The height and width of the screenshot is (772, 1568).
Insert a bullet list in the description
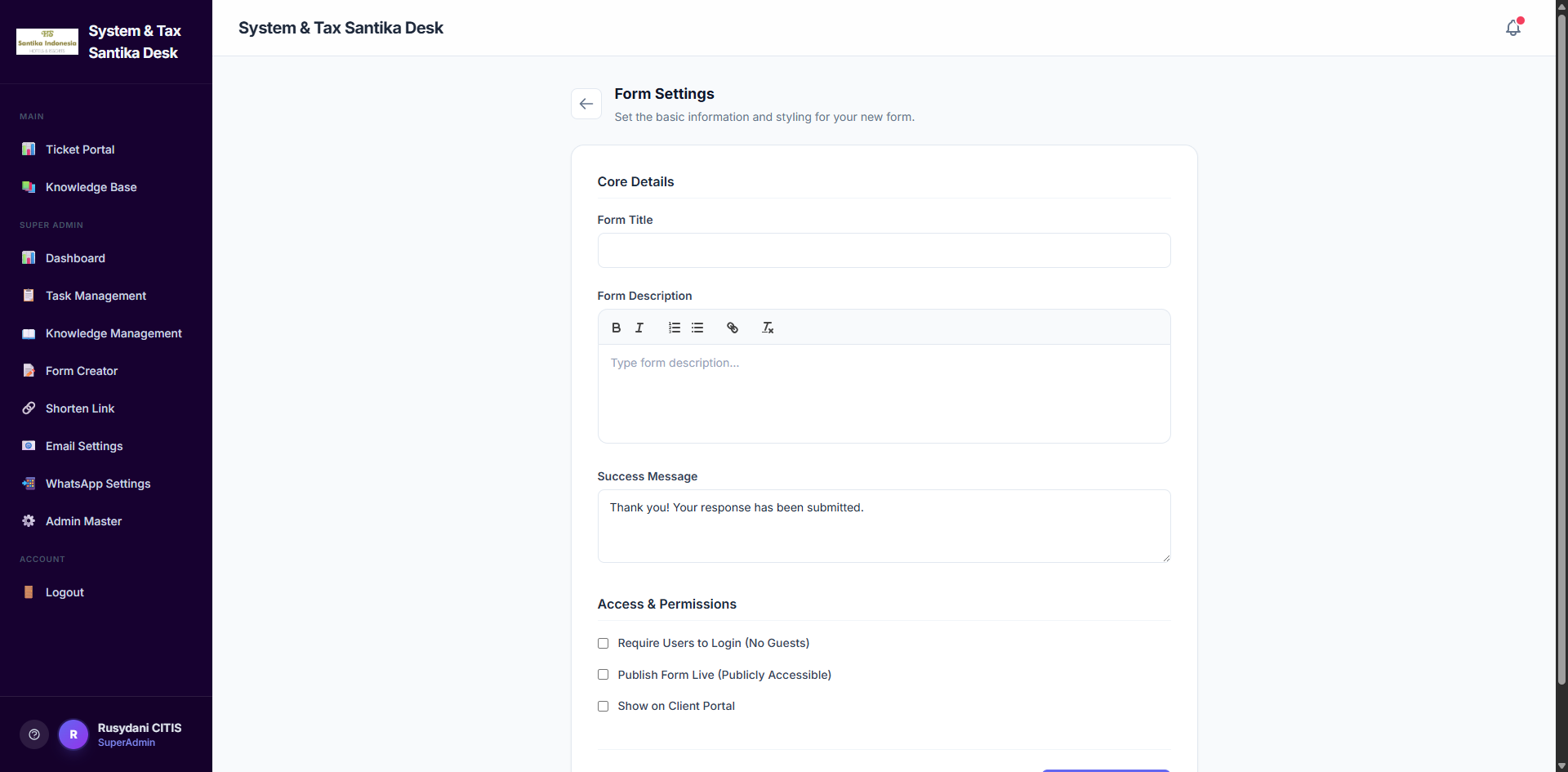(x=697, y=327)
